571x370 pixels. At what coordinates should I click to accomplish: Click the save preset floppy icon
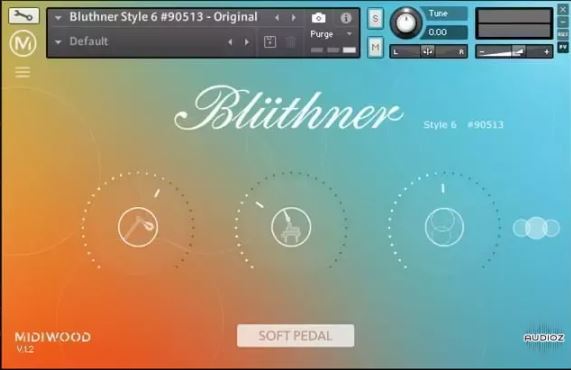coord(269,42)
